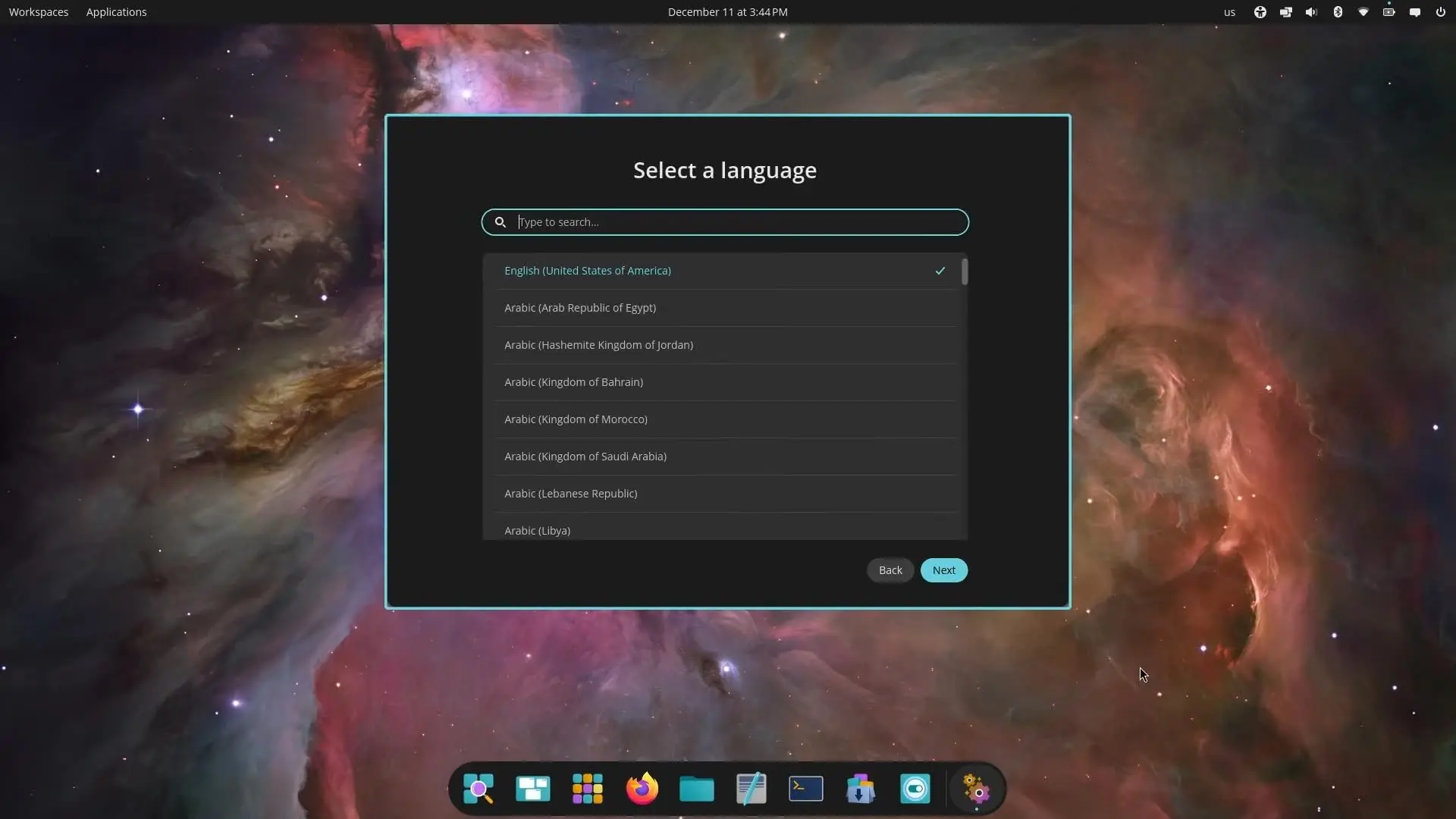Open the battery icon in top panel
Viewport: 1456px width, 819px height.
pyautogui.click(x=1389, y=12)
